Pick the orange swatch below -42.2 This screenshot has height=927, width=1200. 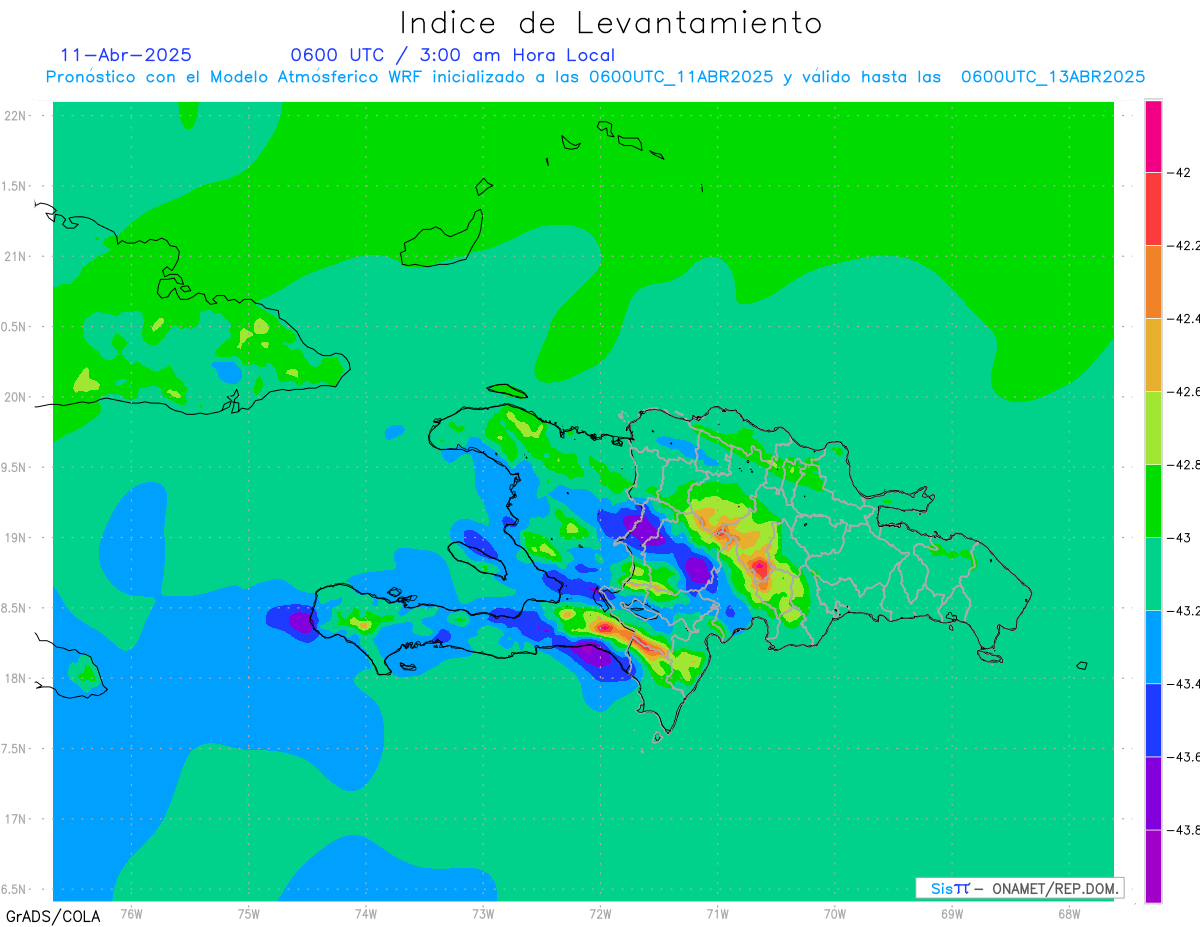point(1153,282)
